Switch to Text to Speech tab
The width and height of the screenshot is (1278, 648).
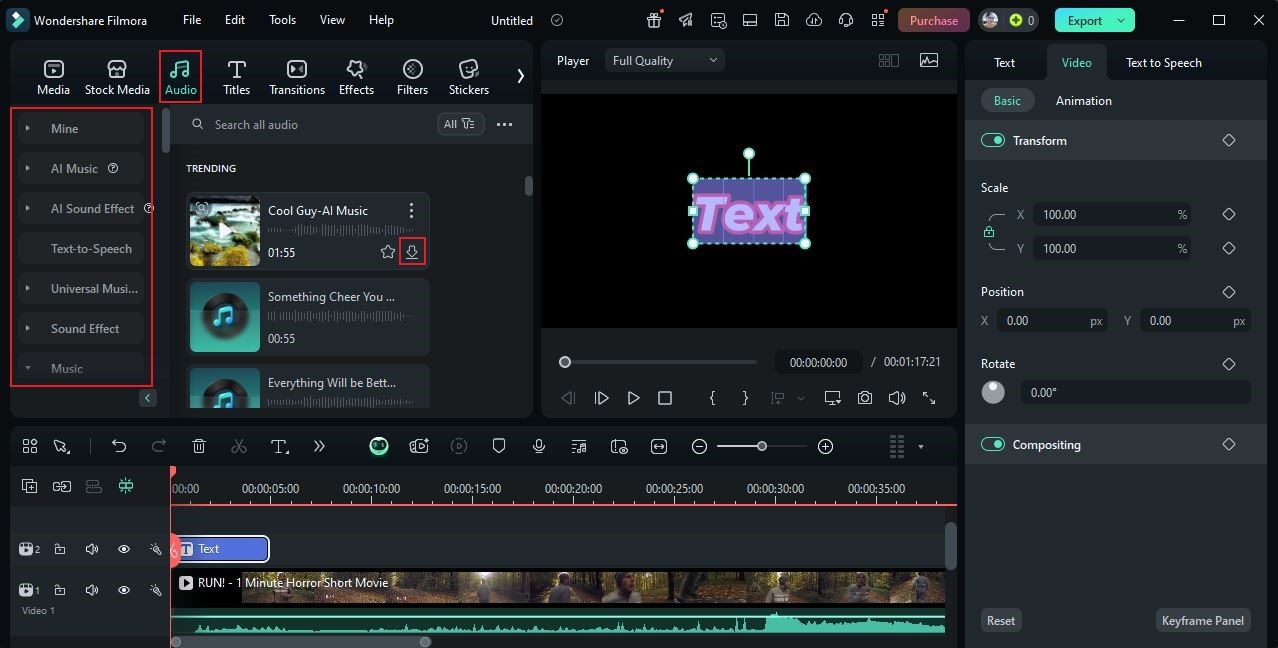pos(1164,62)
